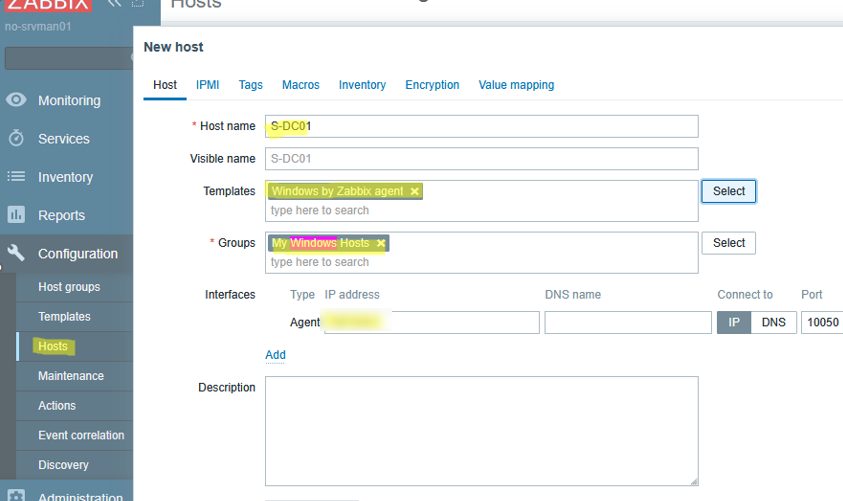The width and height of the screenshot is (843, 501).
Task: Click the Administration gear icon
Action: [16, 495]
